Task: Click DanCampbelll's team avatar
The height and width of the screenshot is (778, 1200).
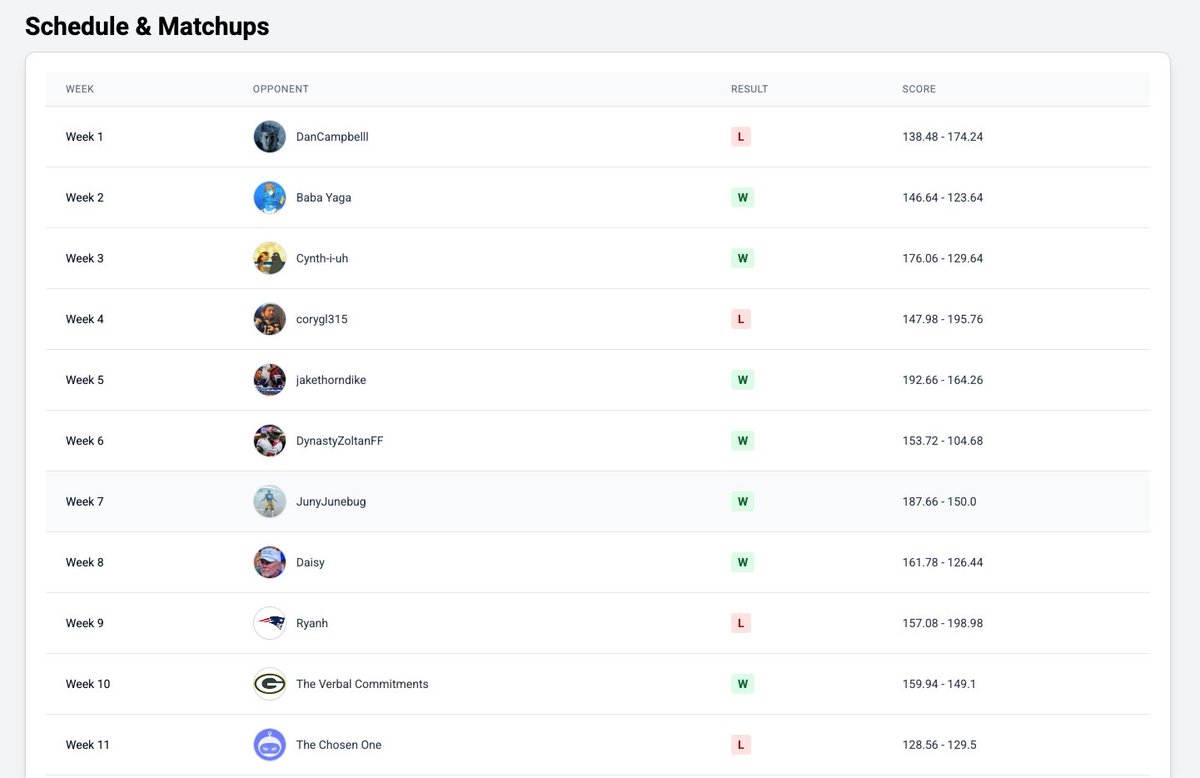Action: (269, 136)
